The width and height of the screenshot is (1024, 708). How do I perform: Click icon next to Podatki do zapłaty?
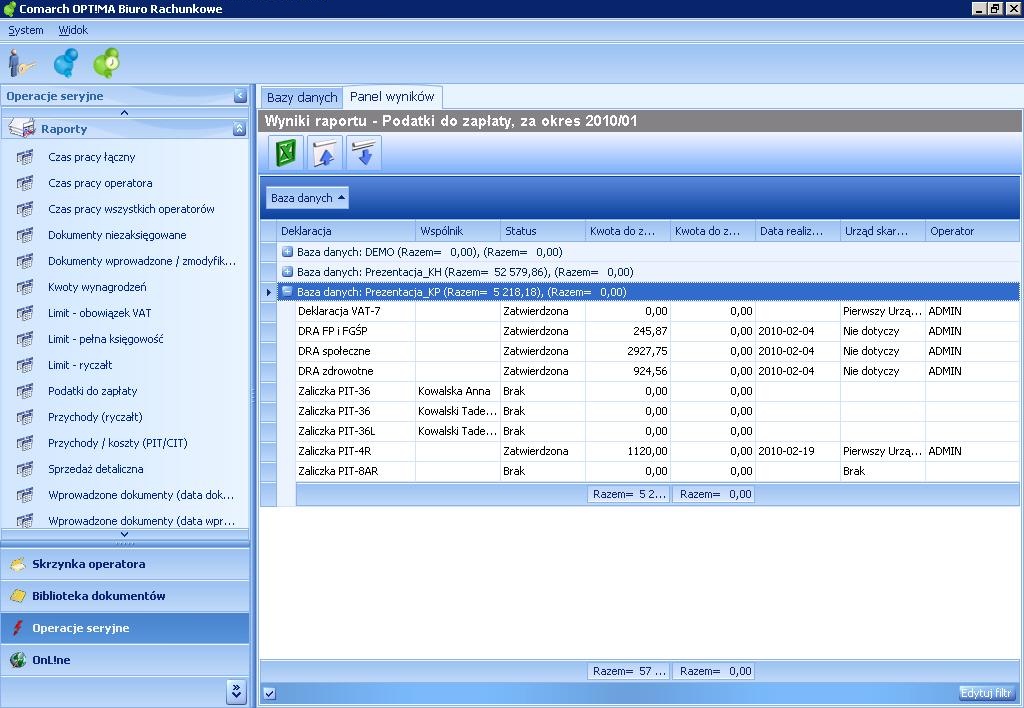(x=25, y=391)
